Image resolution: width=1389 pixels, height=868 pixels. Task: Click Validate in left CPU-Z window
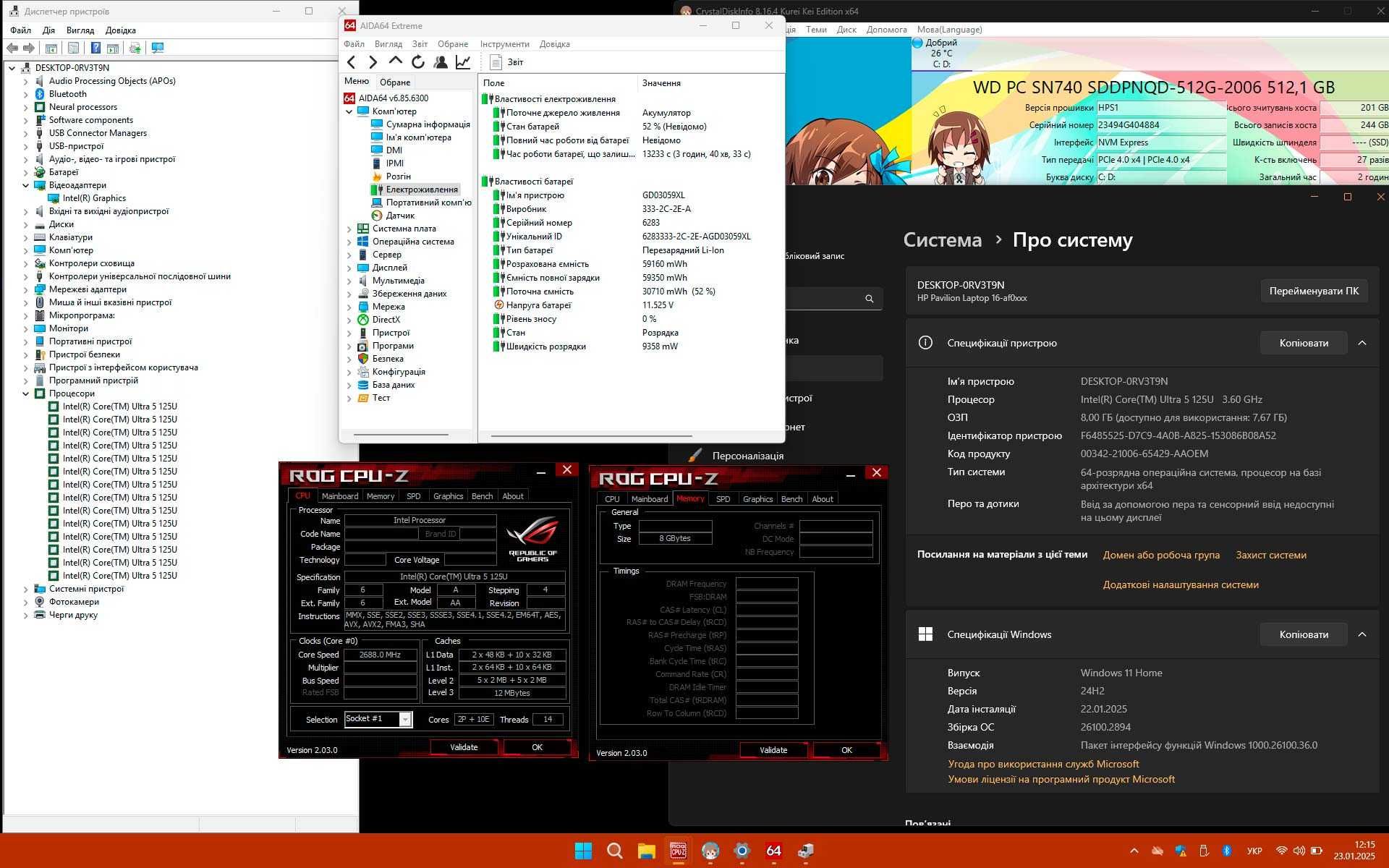click(x=464, y=747)
